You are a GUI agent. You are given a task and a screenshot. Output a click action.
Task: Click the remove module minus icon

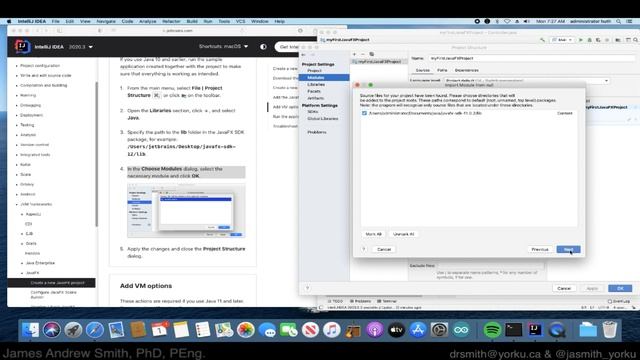click(363, 54)
